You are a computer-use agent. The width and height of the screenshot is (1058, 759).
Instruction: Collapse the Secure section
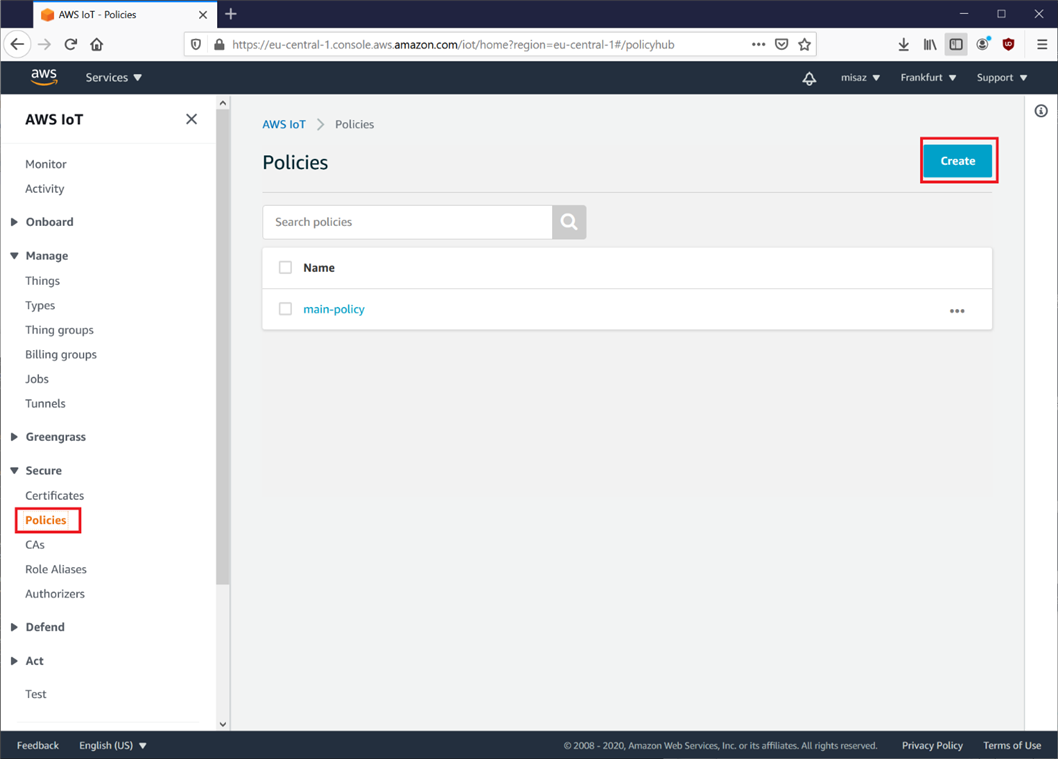(37, 471)
